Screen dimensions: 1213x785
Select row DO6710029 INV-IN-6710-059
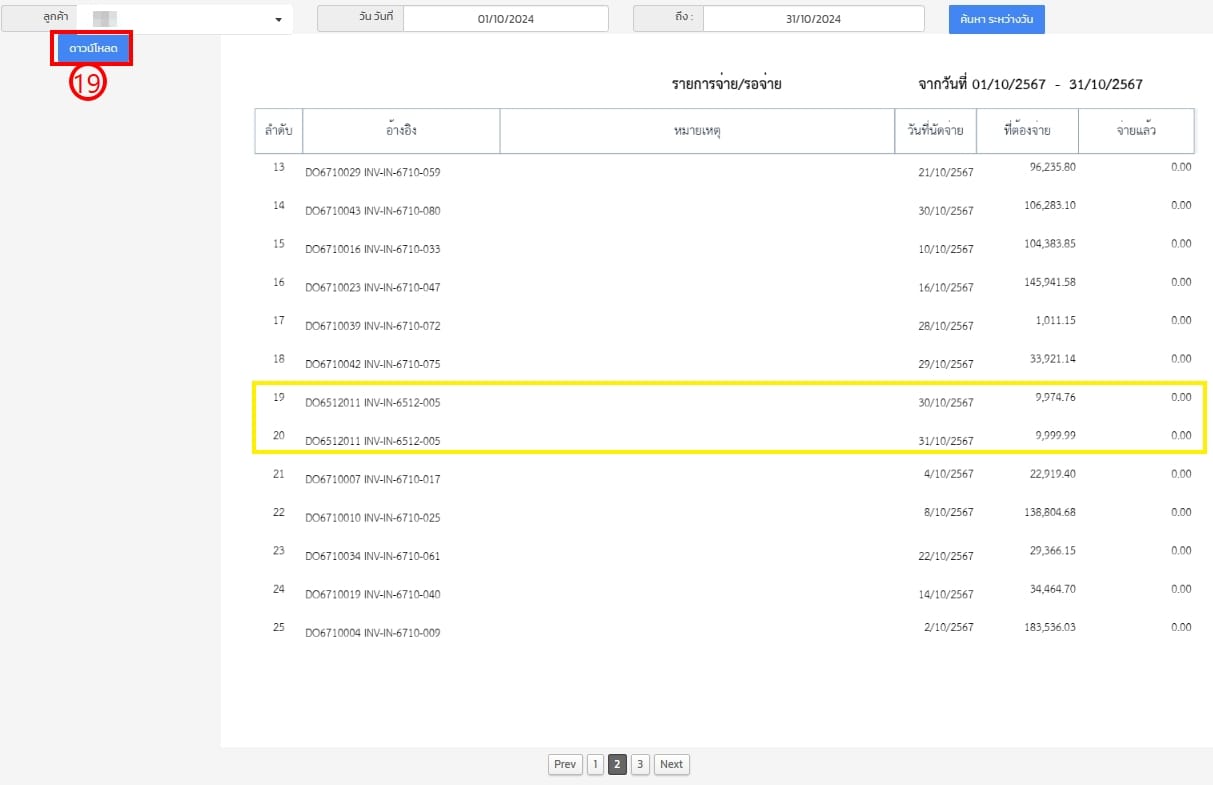pos(372,173)
